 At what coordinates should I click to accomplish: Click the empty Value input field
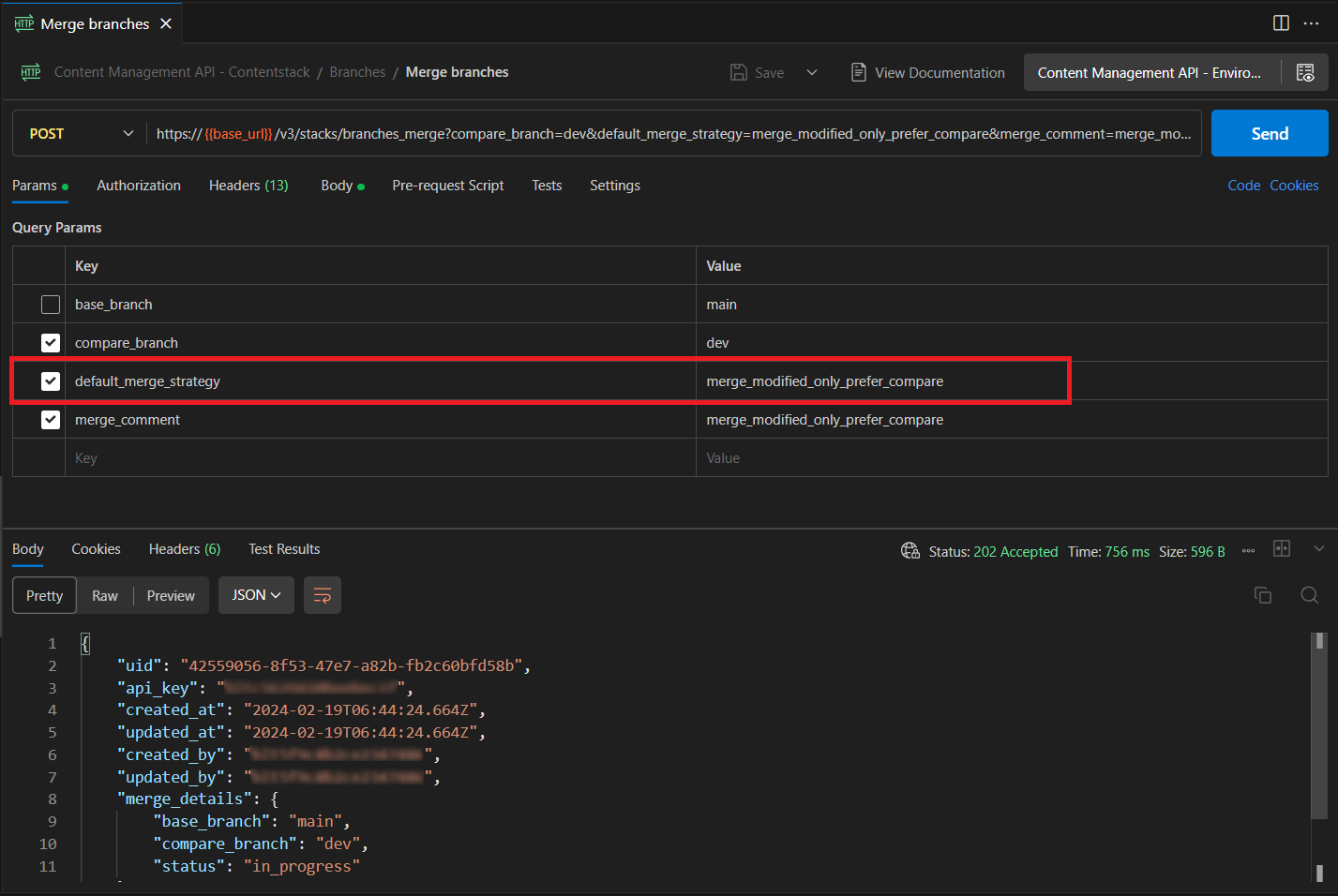click(1012, 458)
